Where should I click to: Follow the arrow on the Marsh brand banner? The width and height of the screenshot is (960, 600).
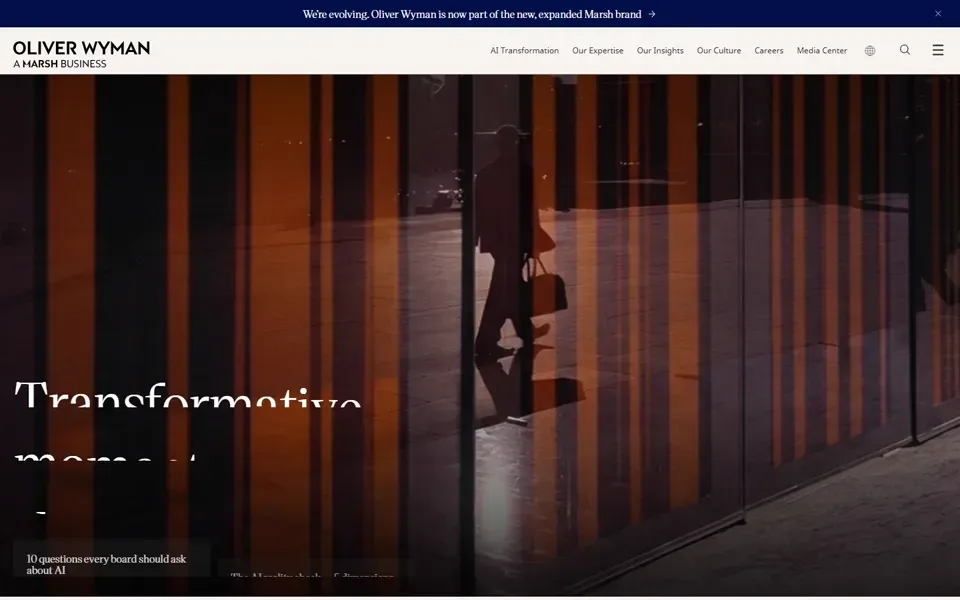click(x=651, y=14)
